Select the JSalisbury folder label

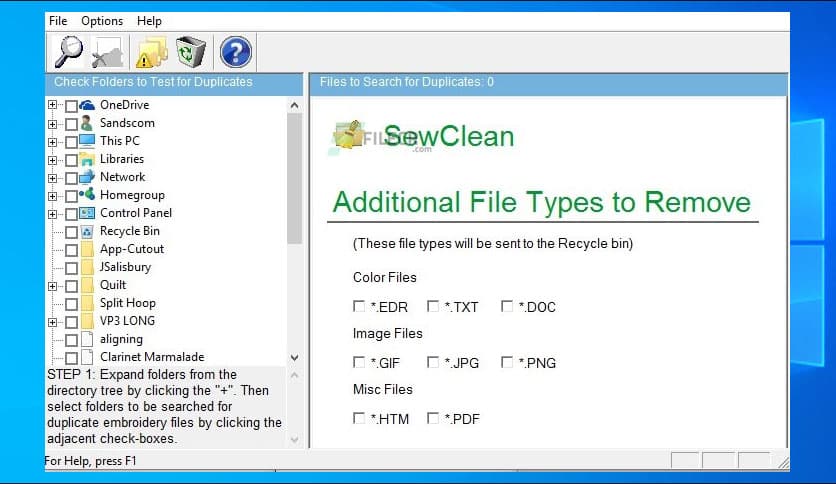click(x=125, y=267)
